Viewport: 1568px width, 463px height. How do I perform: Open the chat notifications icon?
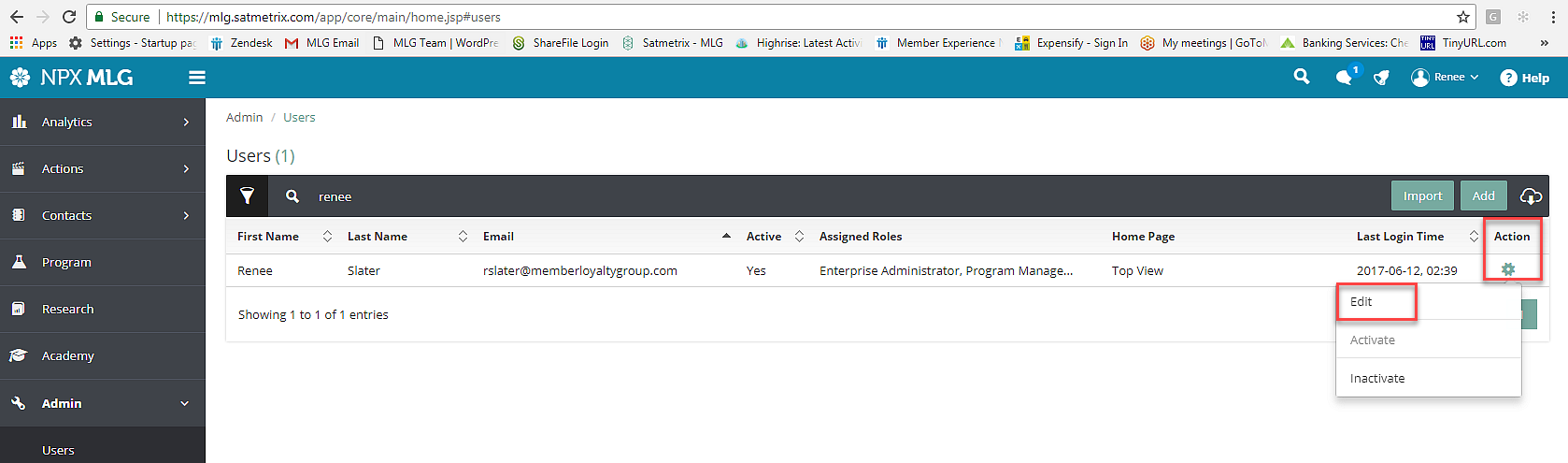point(1345,78)
